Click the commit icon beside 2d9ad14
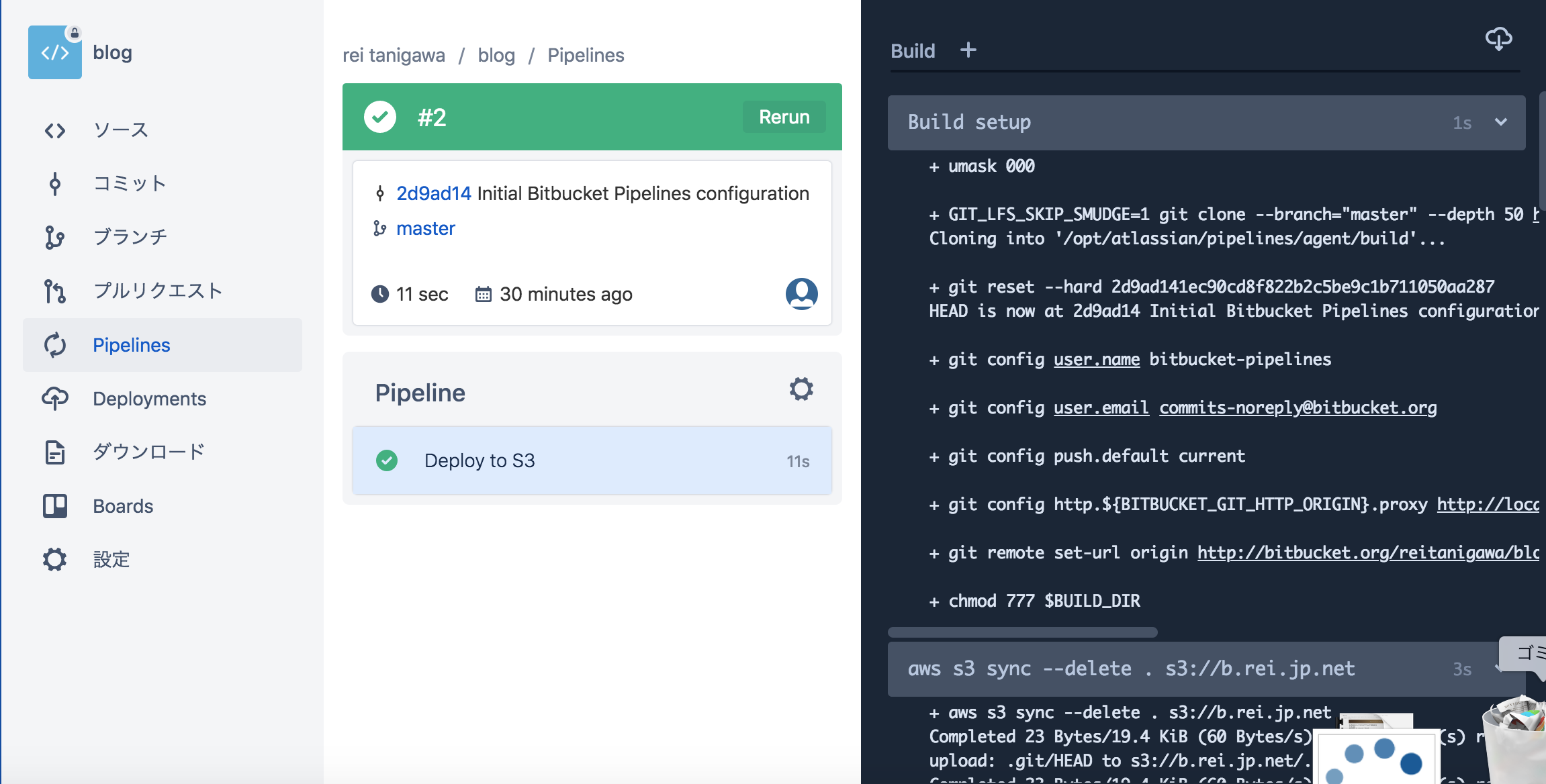1546x784 pixels. coord(380,194)
